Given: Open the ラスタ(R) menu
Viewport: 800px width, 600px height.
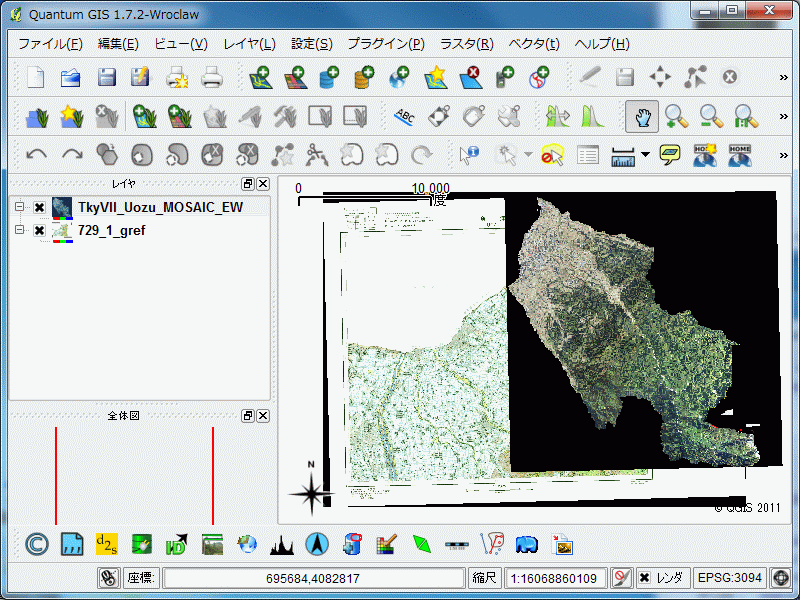Looking at the screenshot, I should click(x=466, y=44).
